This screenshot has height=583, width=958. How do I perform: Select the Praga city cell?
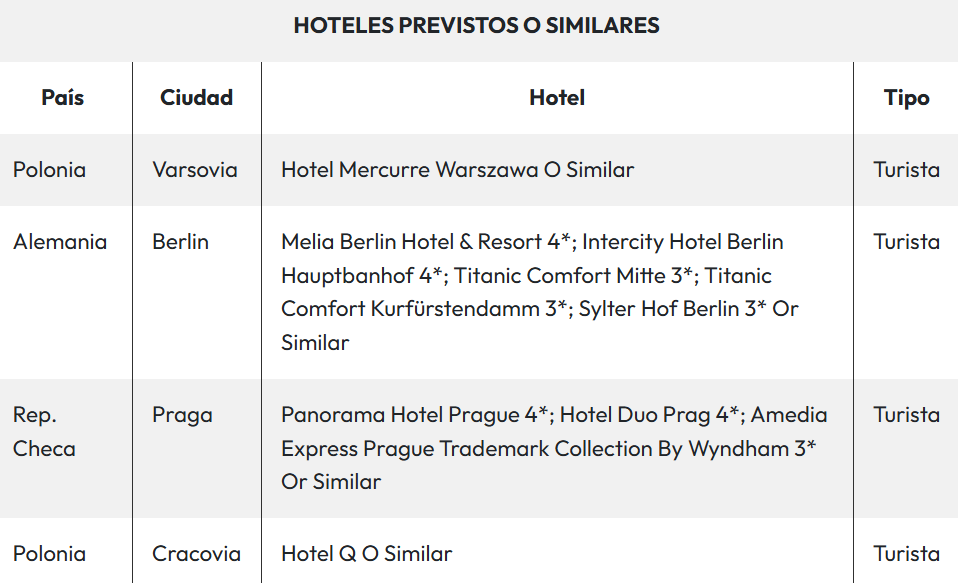pos(182,415)
